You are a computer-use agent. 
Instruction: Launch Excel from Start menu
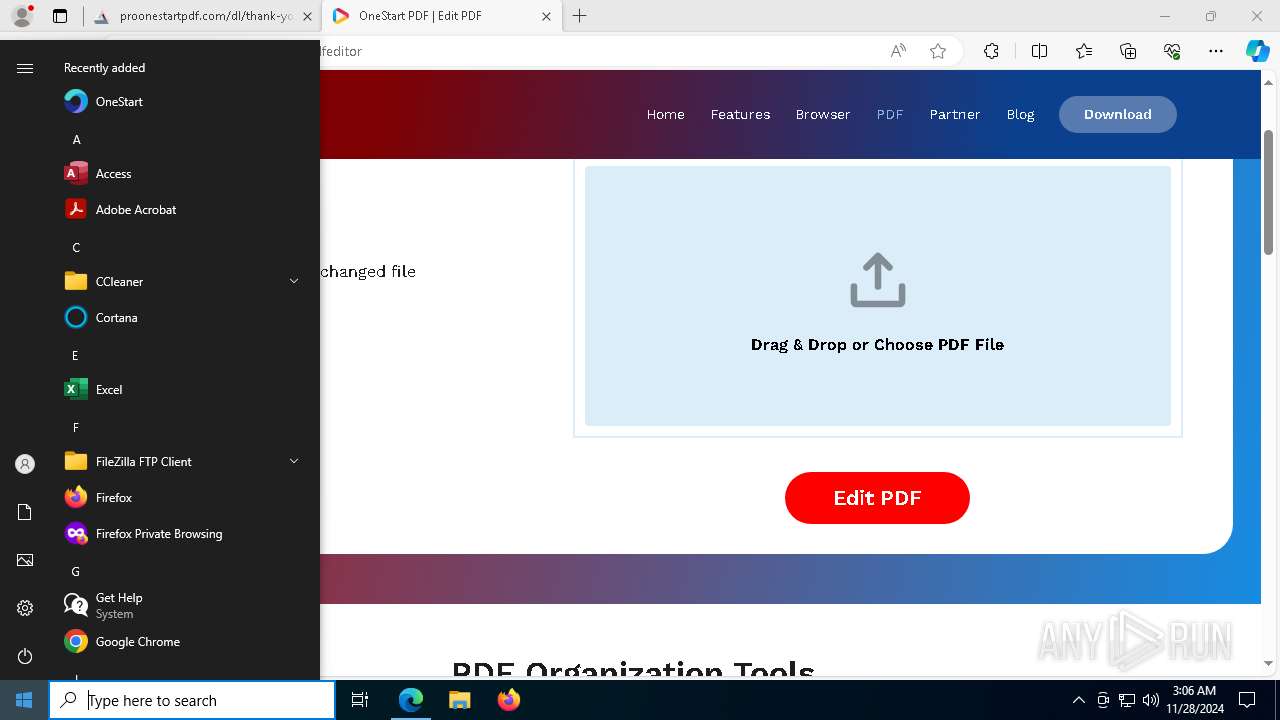tap(180, 390)
